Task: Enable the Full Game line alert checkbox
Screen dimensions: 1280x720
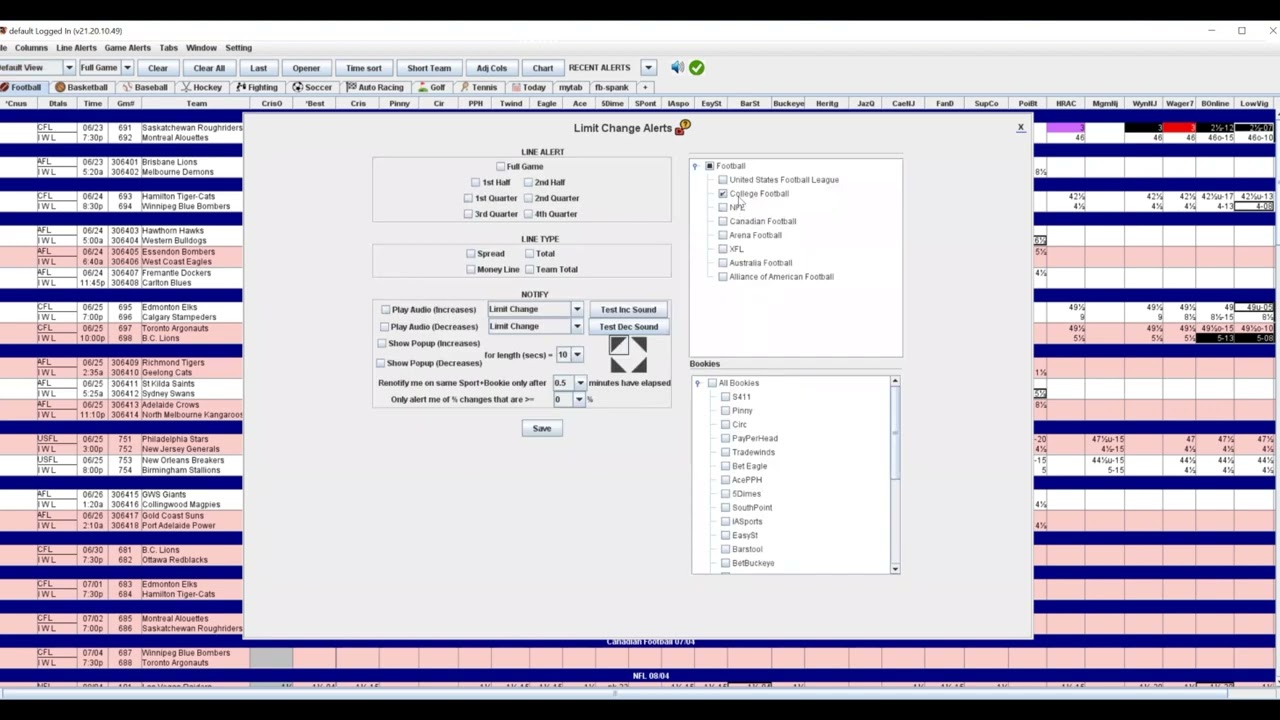Action: tap(501, 167)
